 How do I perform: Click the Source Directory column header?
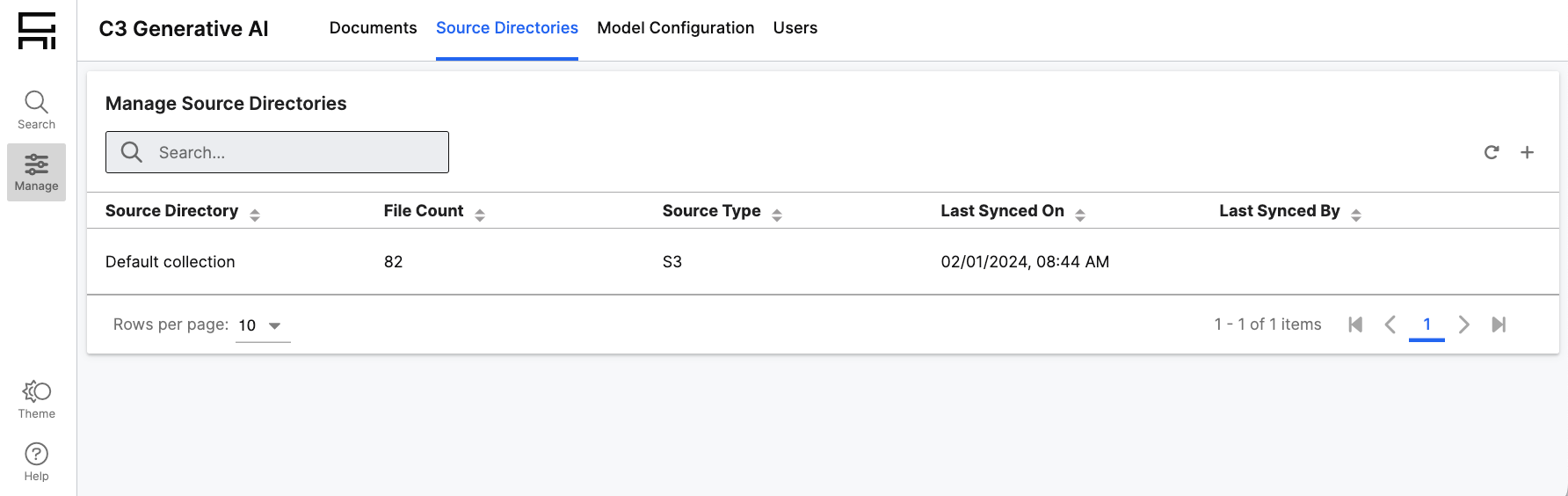(172, 211)
